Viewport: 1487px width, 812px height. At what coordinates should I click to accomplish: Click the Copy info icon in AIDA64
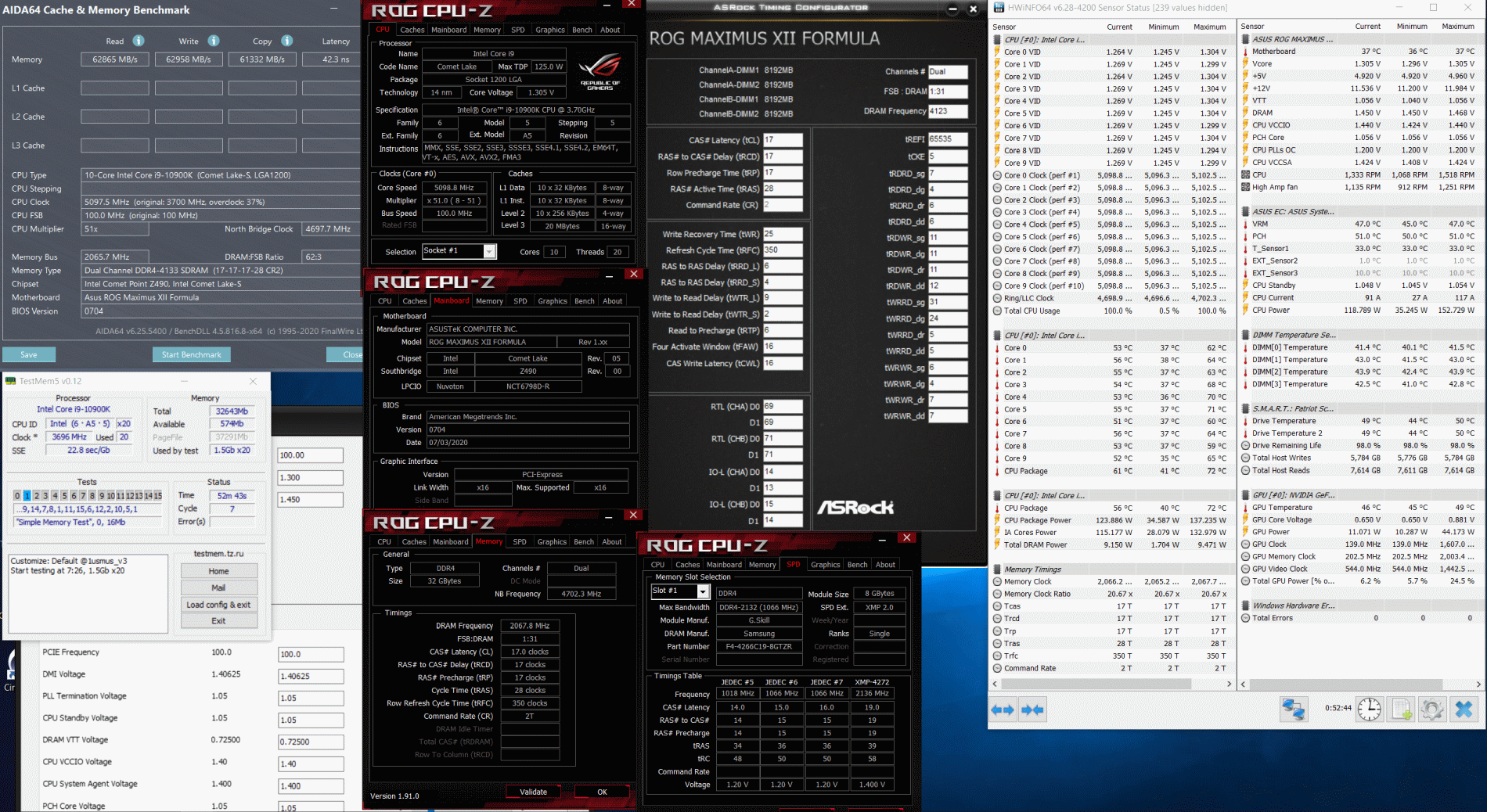[286, 41]
